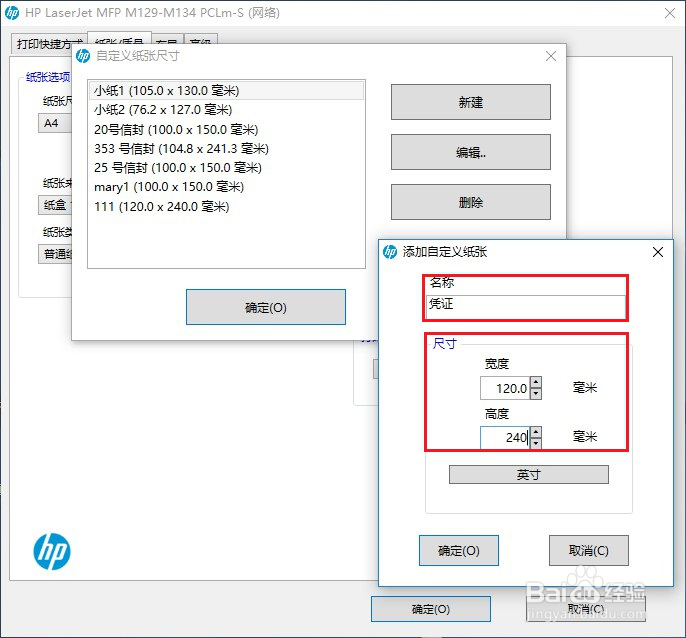Switch units with the 英寸 button
Image resolution: width=686 pixels, height=638 pixels.
[528, 474]
